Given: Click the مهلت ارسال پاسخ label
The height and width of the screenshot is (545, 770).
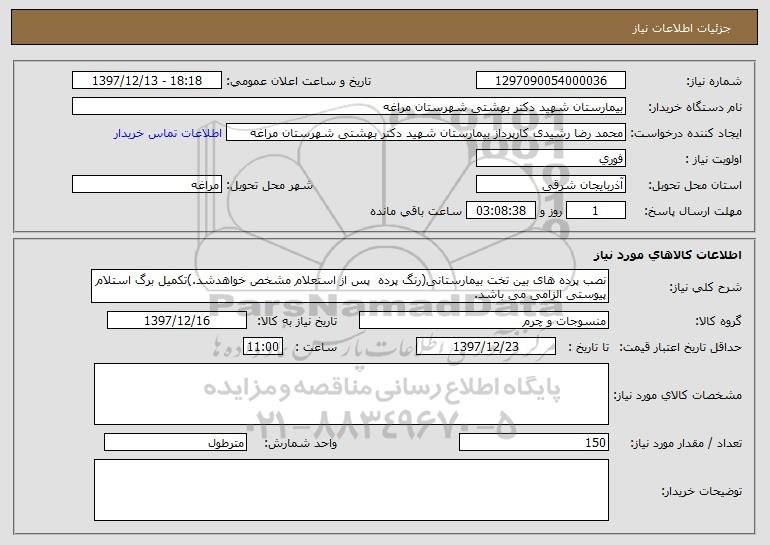Looking at the screenshot, I should pos(693,211).
